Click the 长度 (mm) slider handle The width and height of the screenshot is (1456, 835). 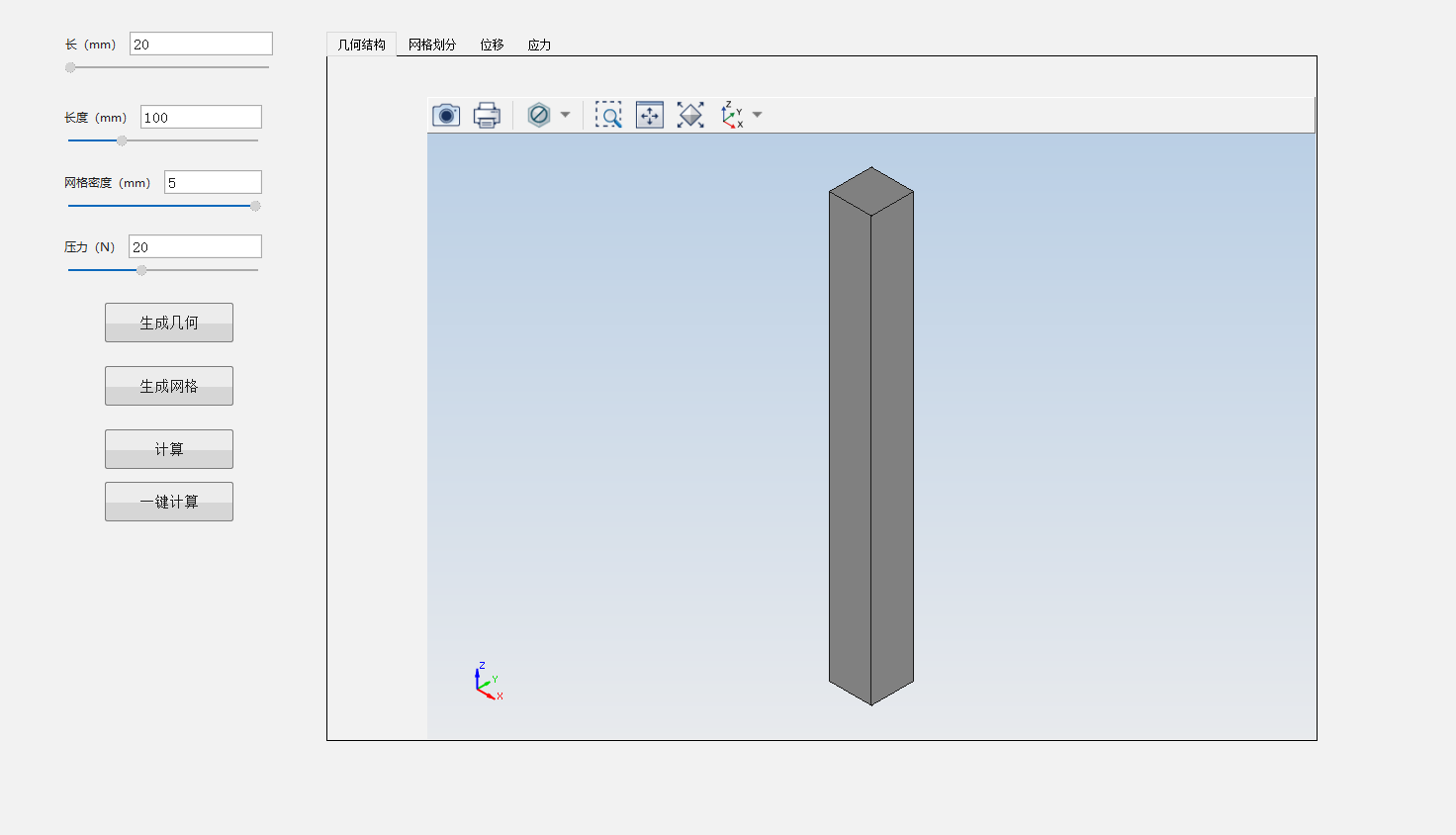122,140
